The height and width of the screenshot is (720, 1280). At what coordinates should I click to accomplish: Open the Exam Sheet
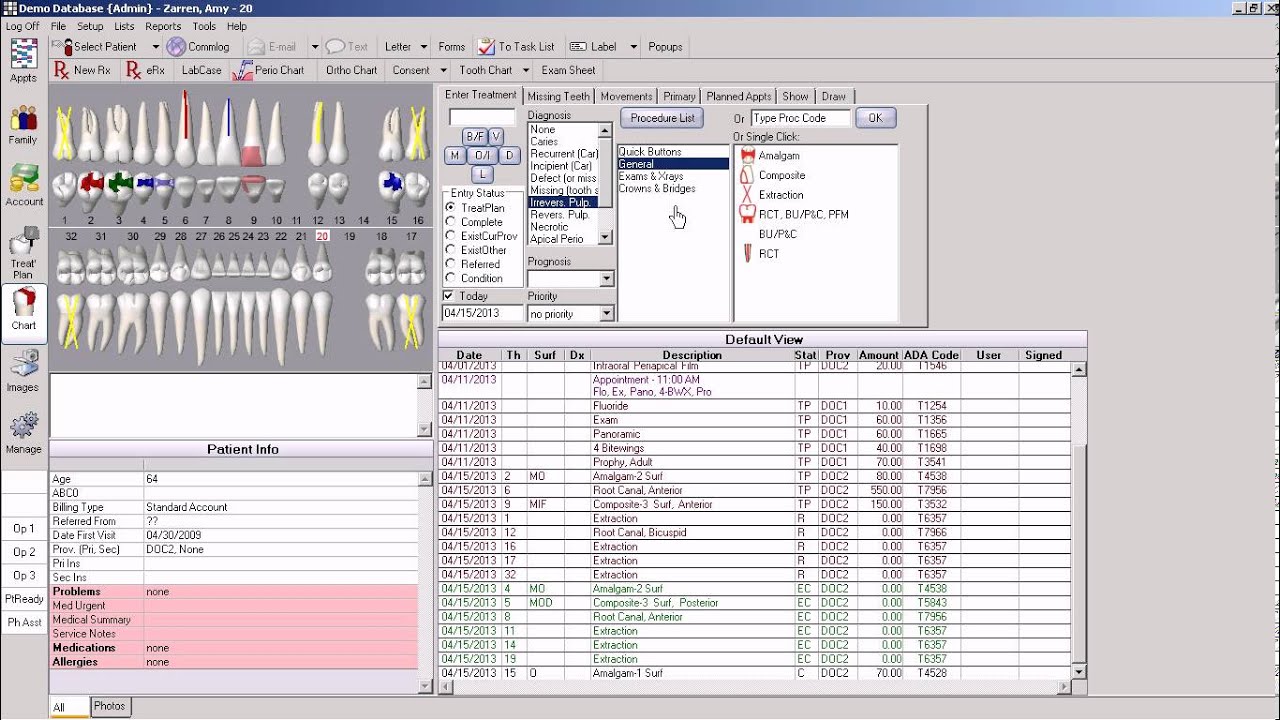coord(568,71)
